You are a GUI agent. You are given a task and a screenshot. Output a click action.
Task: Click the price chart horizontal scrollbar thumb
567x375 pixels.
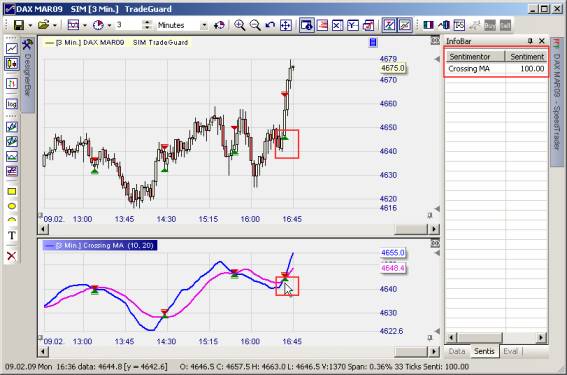tap(410, 229)
